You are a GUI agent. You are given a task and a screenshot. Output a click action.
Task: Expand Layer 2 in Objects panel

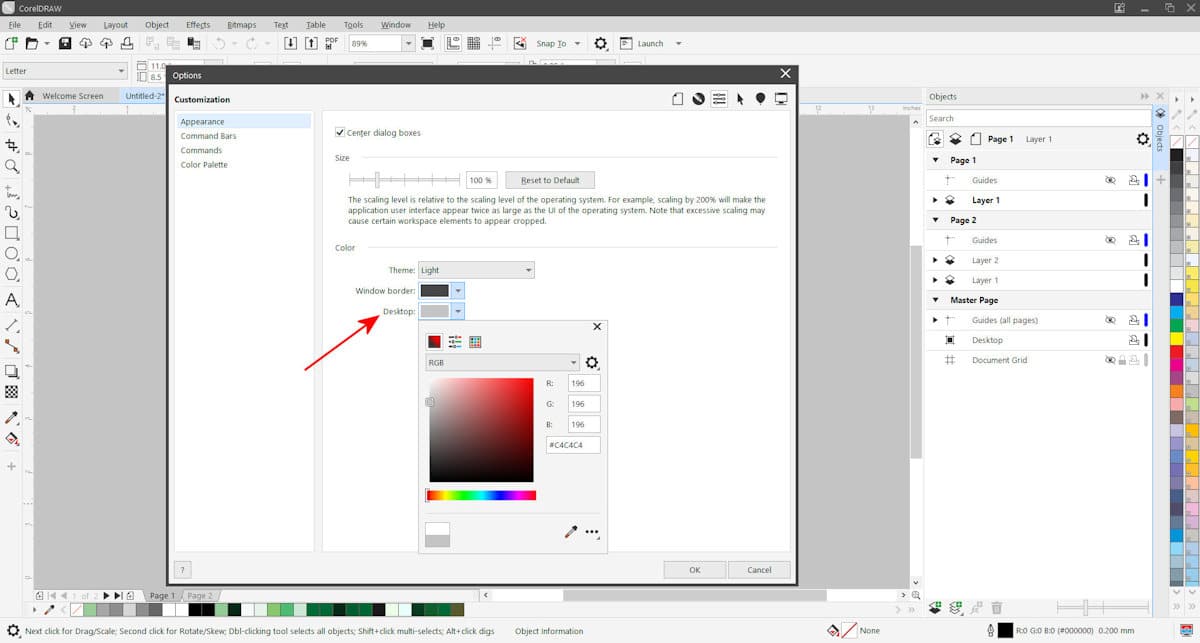[935, 260]
